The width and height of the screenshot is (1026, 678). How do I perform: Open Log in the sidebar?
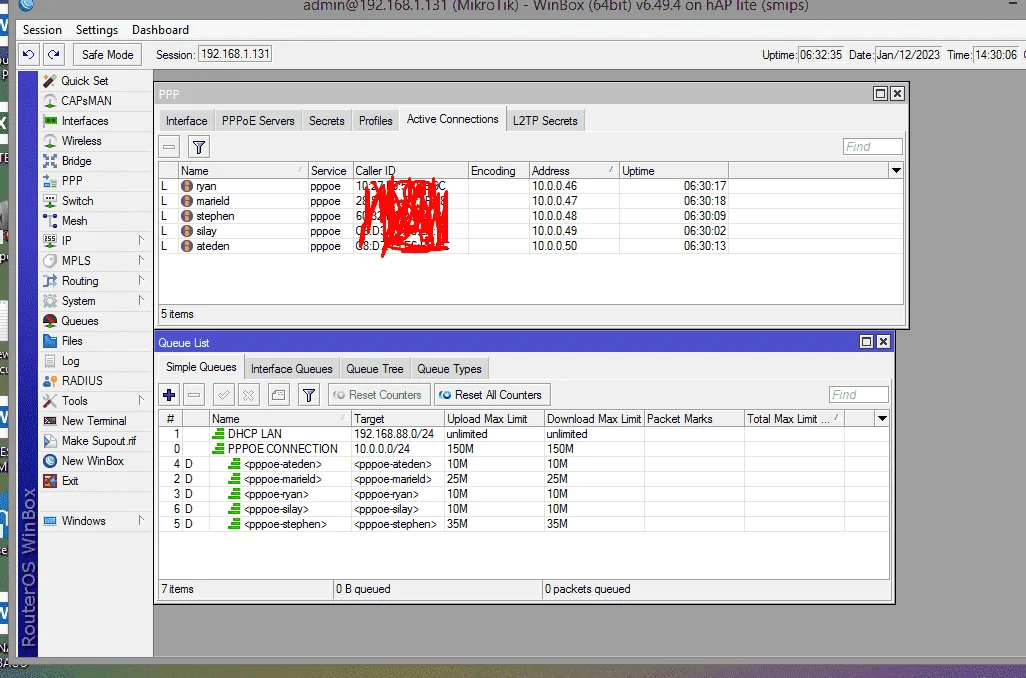[x=70, y=361]
